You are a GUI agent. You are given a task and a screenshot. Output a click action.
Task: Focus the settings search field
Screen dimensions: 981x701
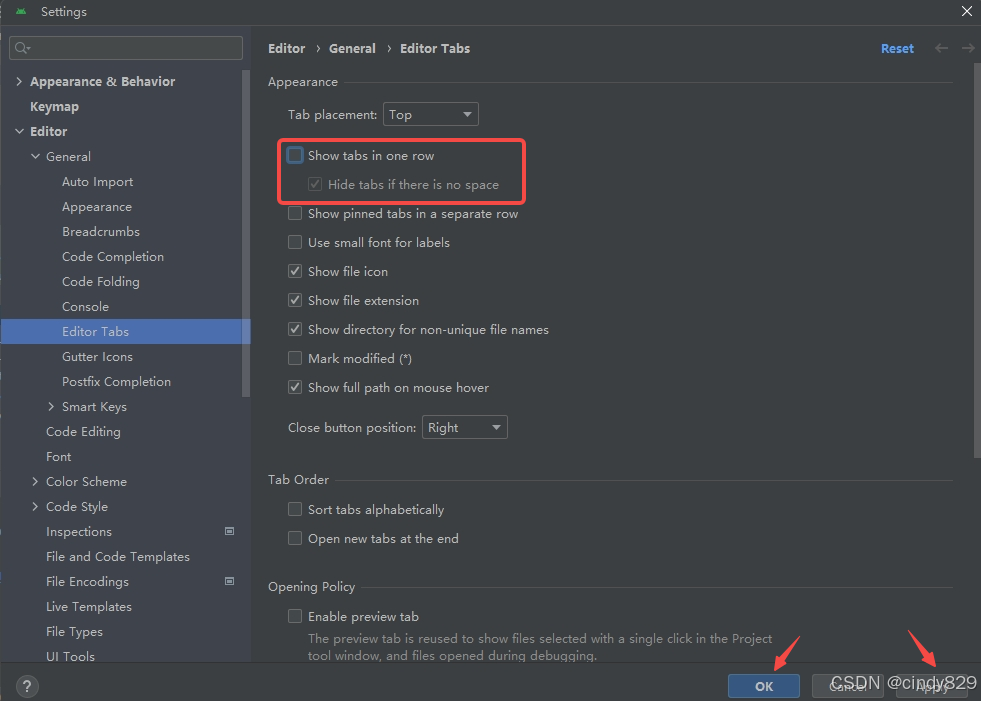tap(126, 48)
